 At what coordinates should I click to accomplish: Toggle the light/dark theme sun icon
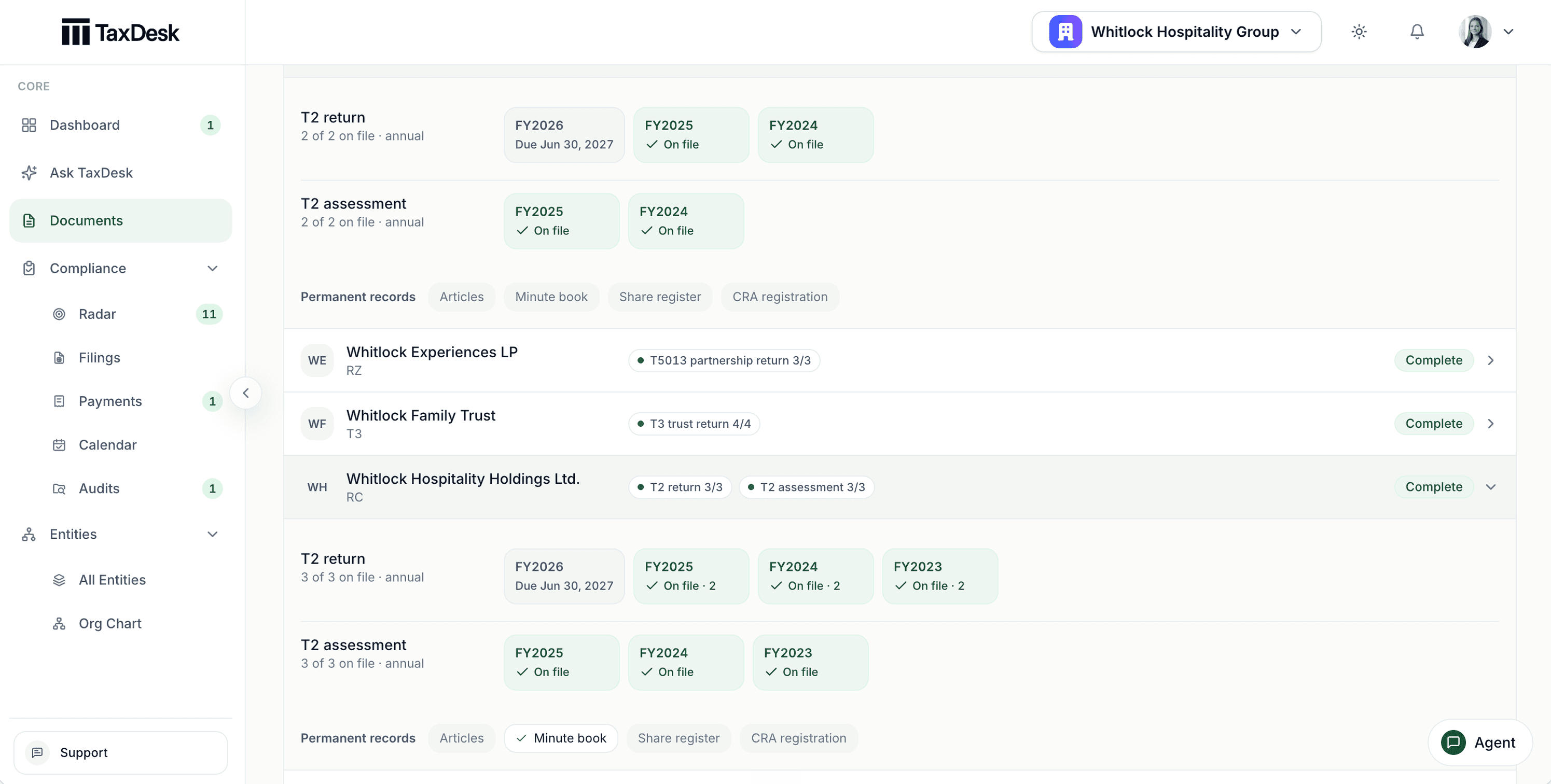(x=1359, y=32)
